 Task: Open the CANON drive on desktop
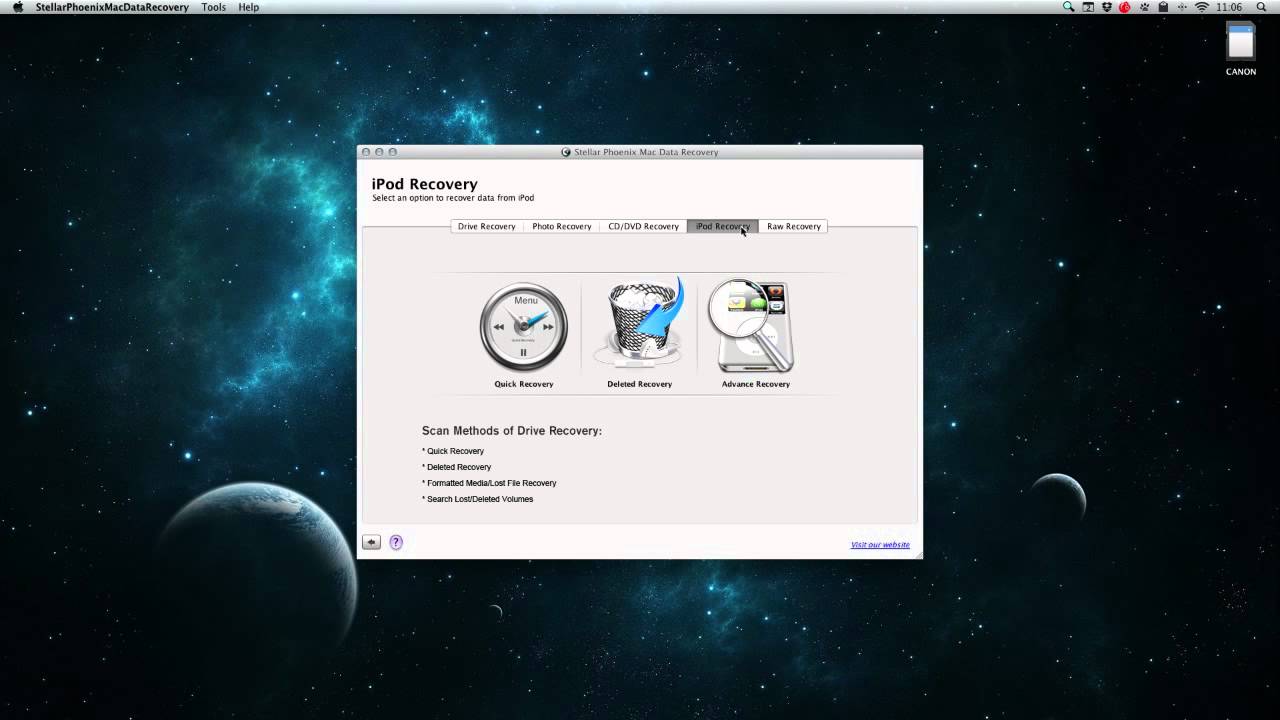1241,49
